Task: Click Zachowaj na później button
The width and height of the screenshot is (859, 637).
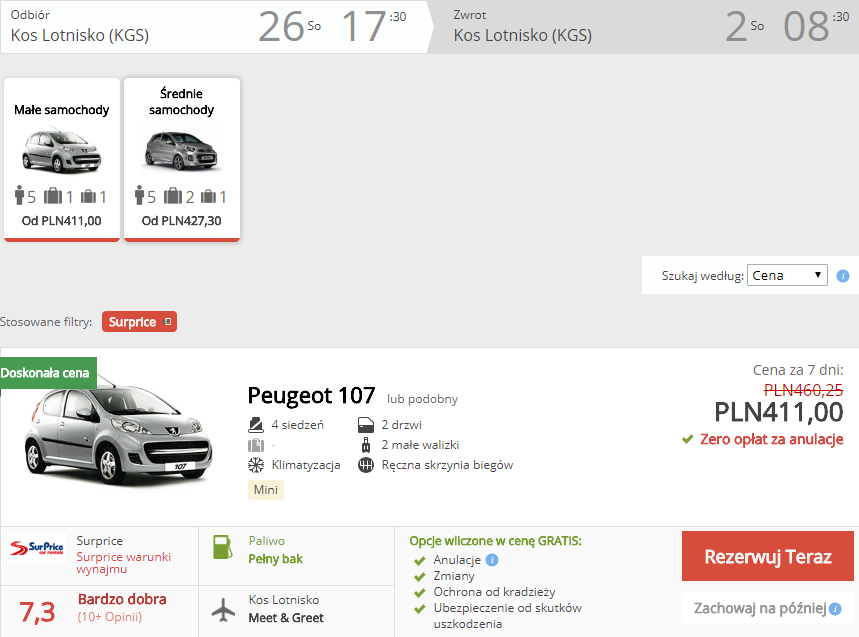Action: (x=768, y=609)
